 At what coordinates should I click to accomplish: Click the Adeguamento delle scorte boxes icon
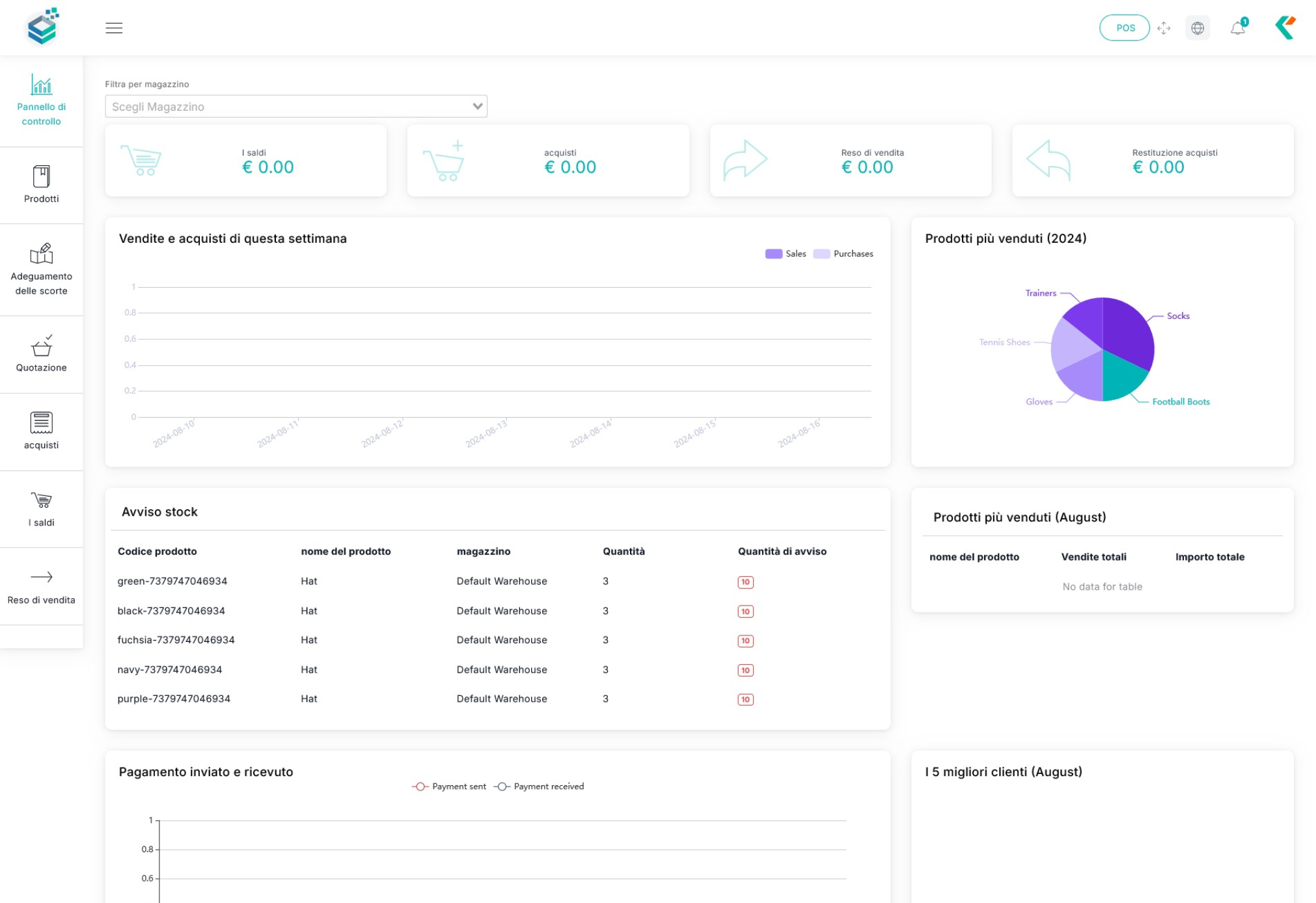click(42, 253)
